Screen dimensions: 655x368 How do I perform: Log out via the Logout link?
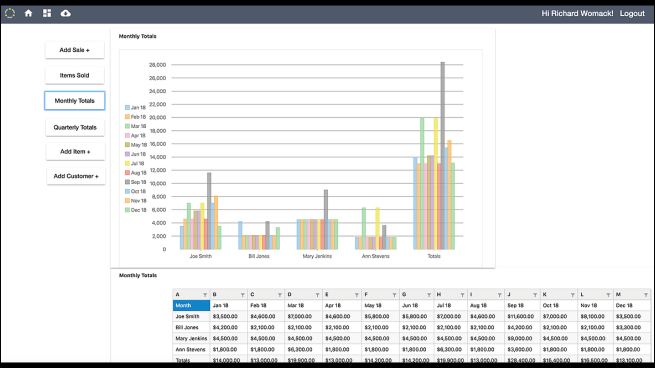(632, 13)
